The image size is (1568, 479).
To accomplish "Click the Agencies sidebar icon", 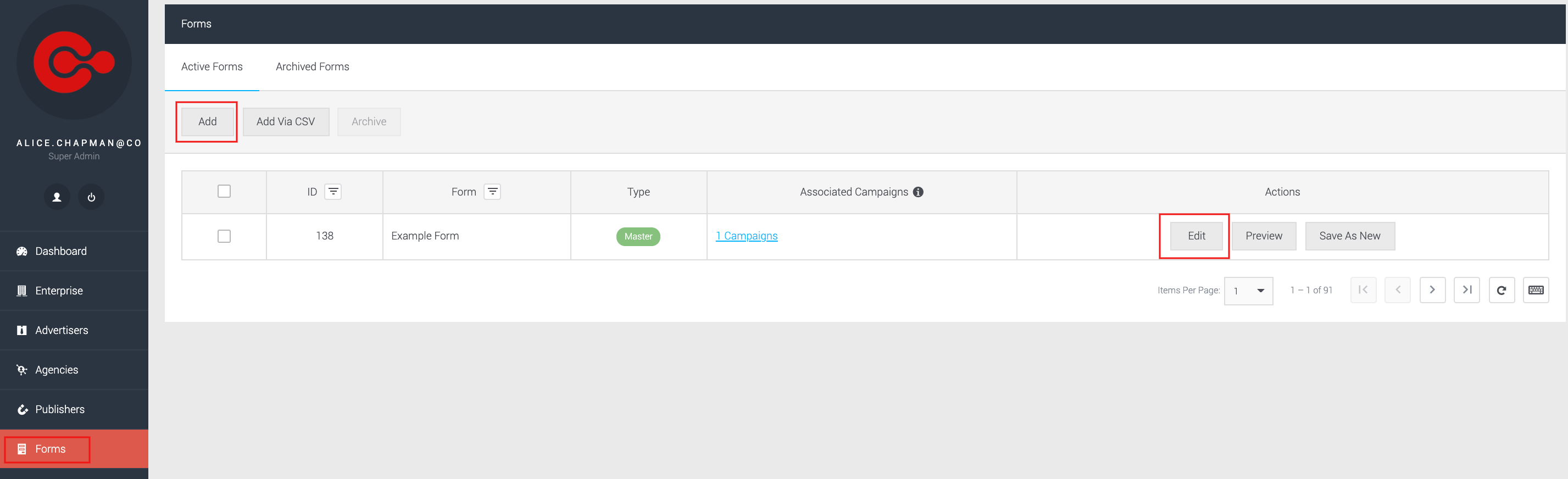I will pos(22,370).
